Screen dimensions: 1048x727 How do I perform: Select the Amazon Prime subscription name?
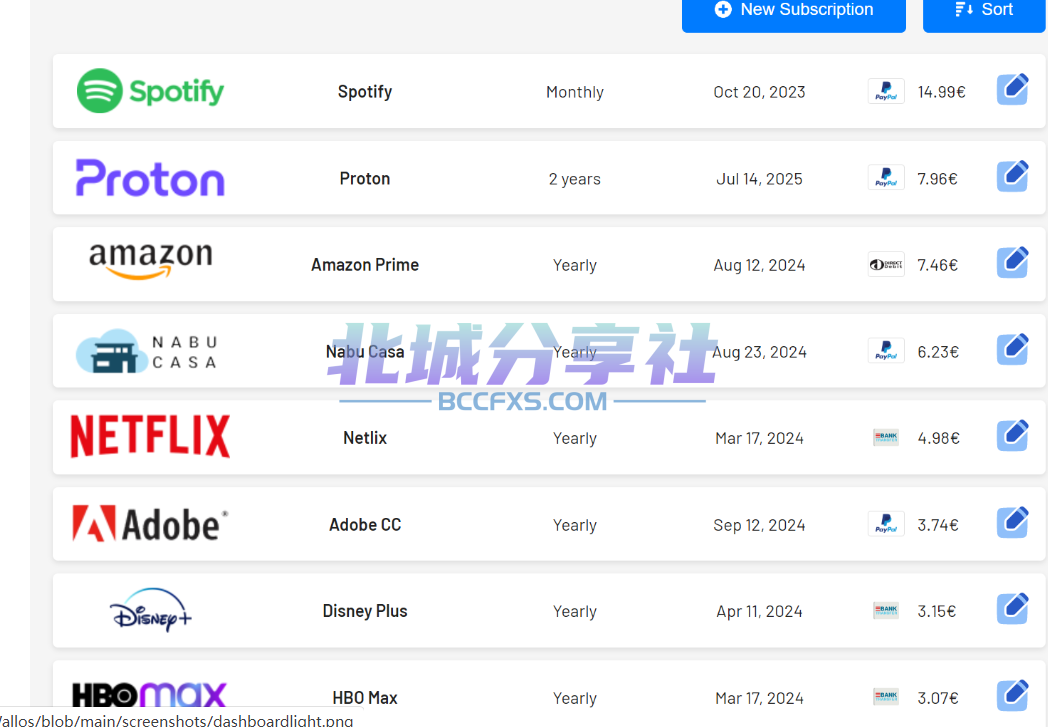pyautogui.click(x=365, y=265)
